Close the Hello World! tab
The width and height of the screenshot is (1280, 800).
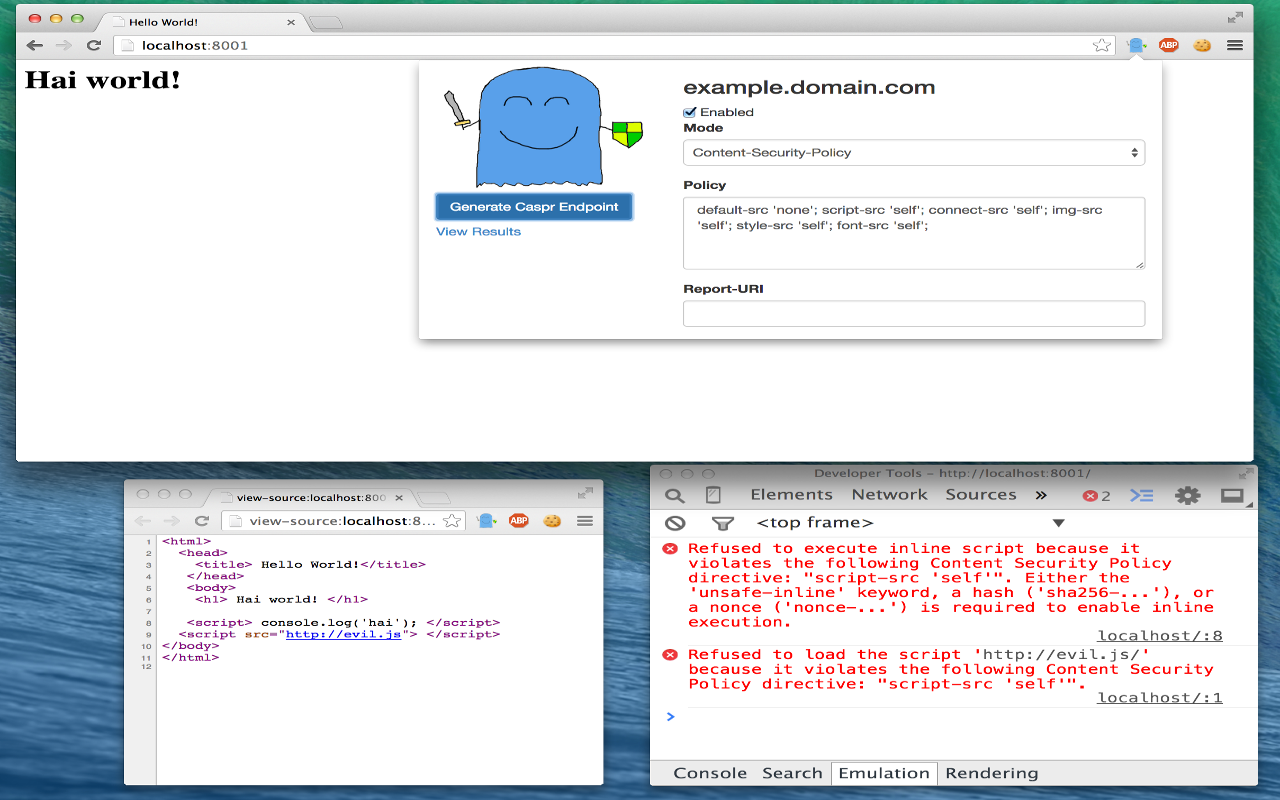coord(292,22)
